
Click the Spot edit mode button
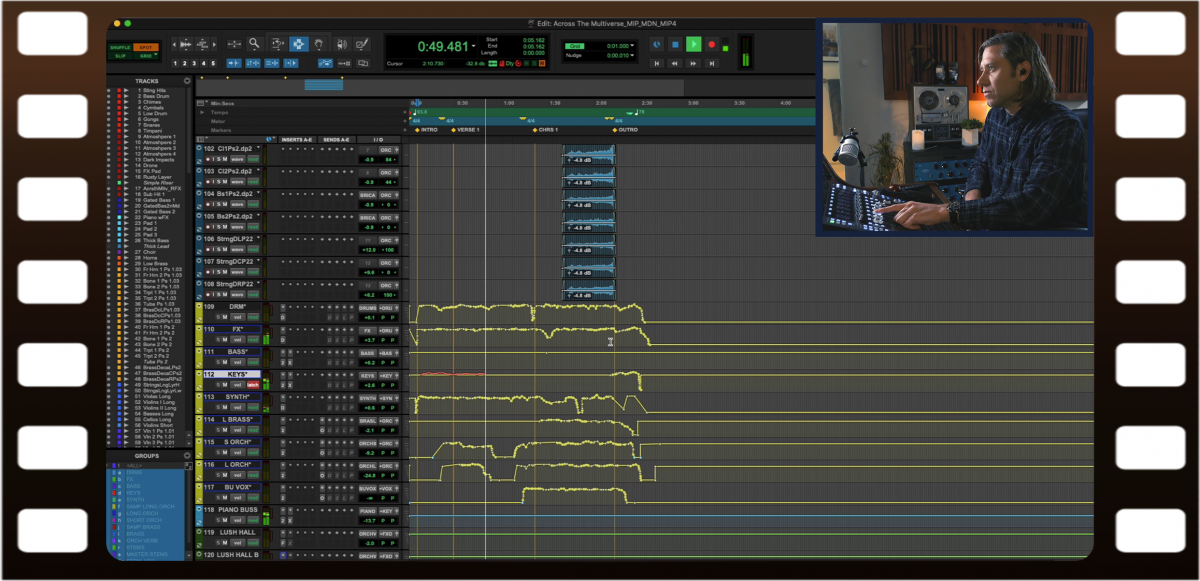(146, 47)
